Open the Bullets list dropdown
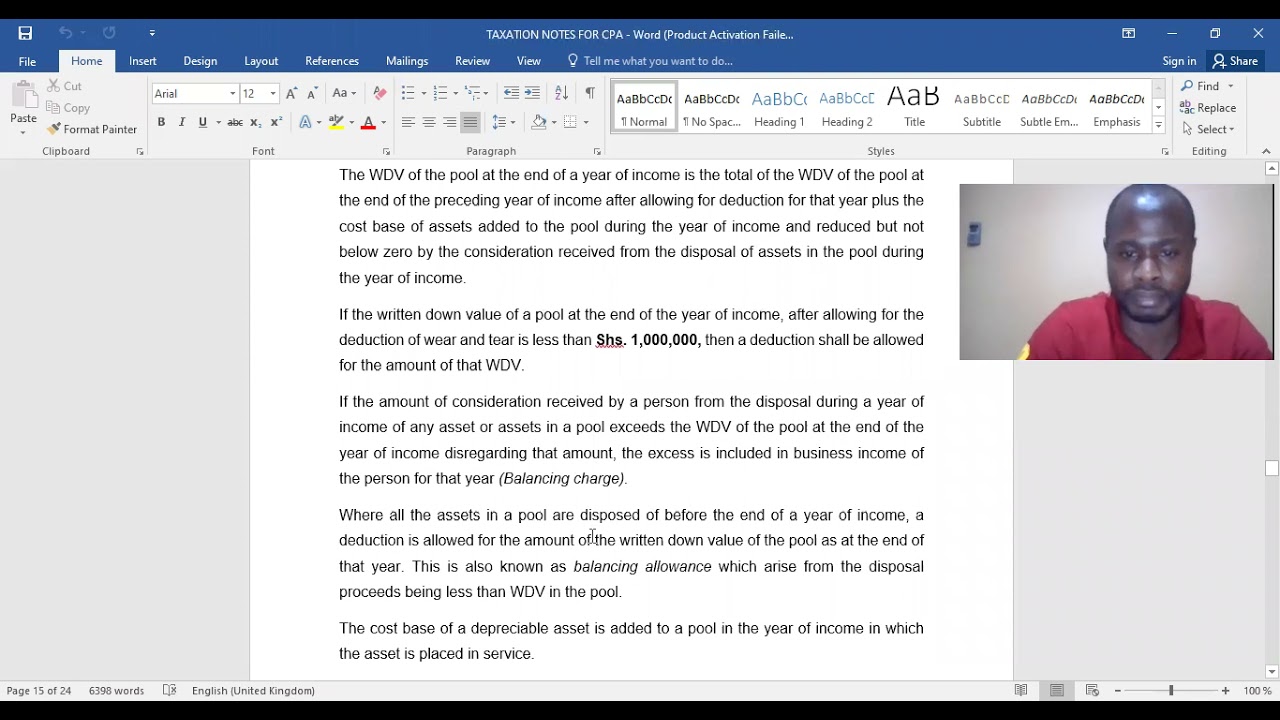 (413, 93)
